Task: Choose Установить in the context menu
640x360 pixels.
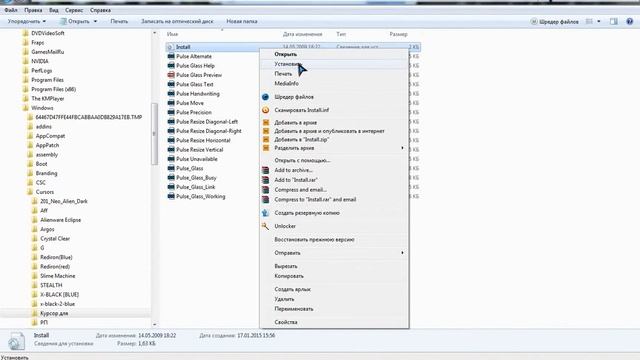Action: pyautogui.click(x=334, y=64)
